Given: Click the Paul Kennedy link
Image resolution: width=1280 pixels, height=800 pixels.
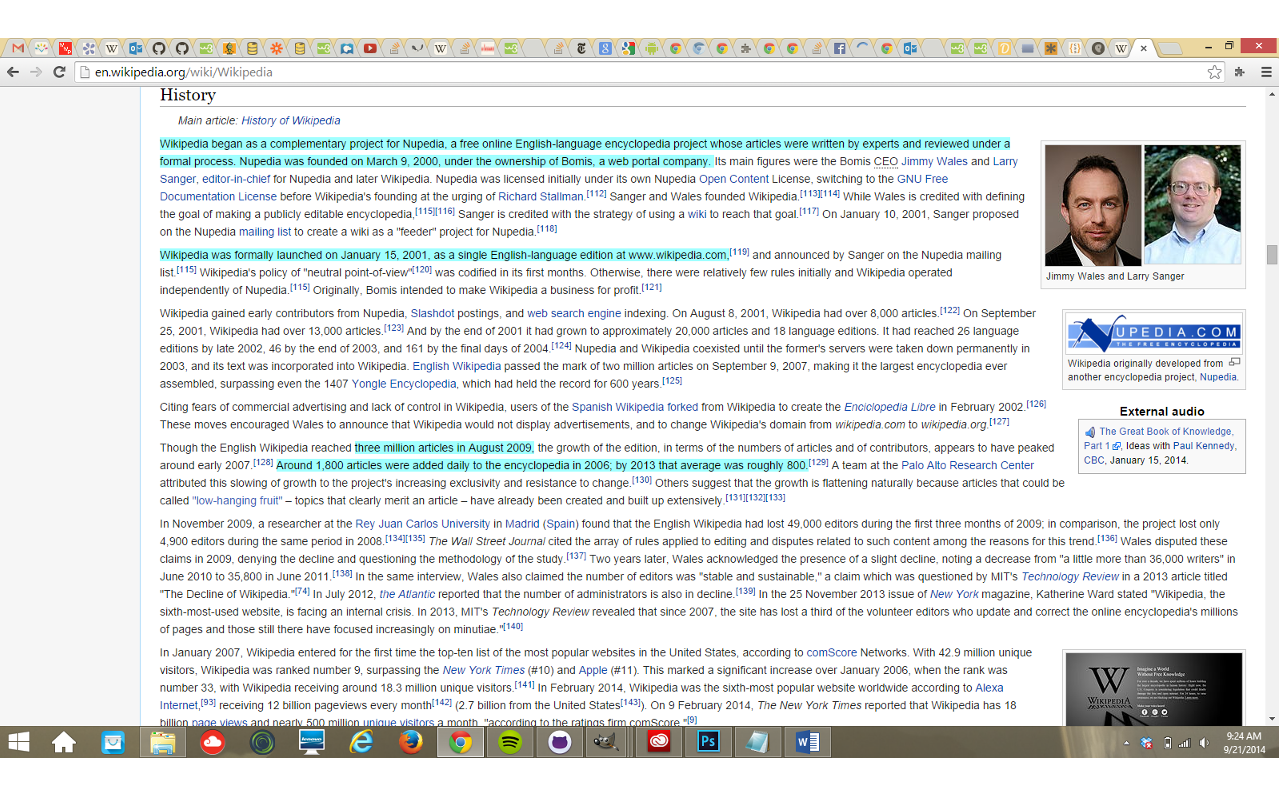Looking at the screenshot, I should 1205,446.
